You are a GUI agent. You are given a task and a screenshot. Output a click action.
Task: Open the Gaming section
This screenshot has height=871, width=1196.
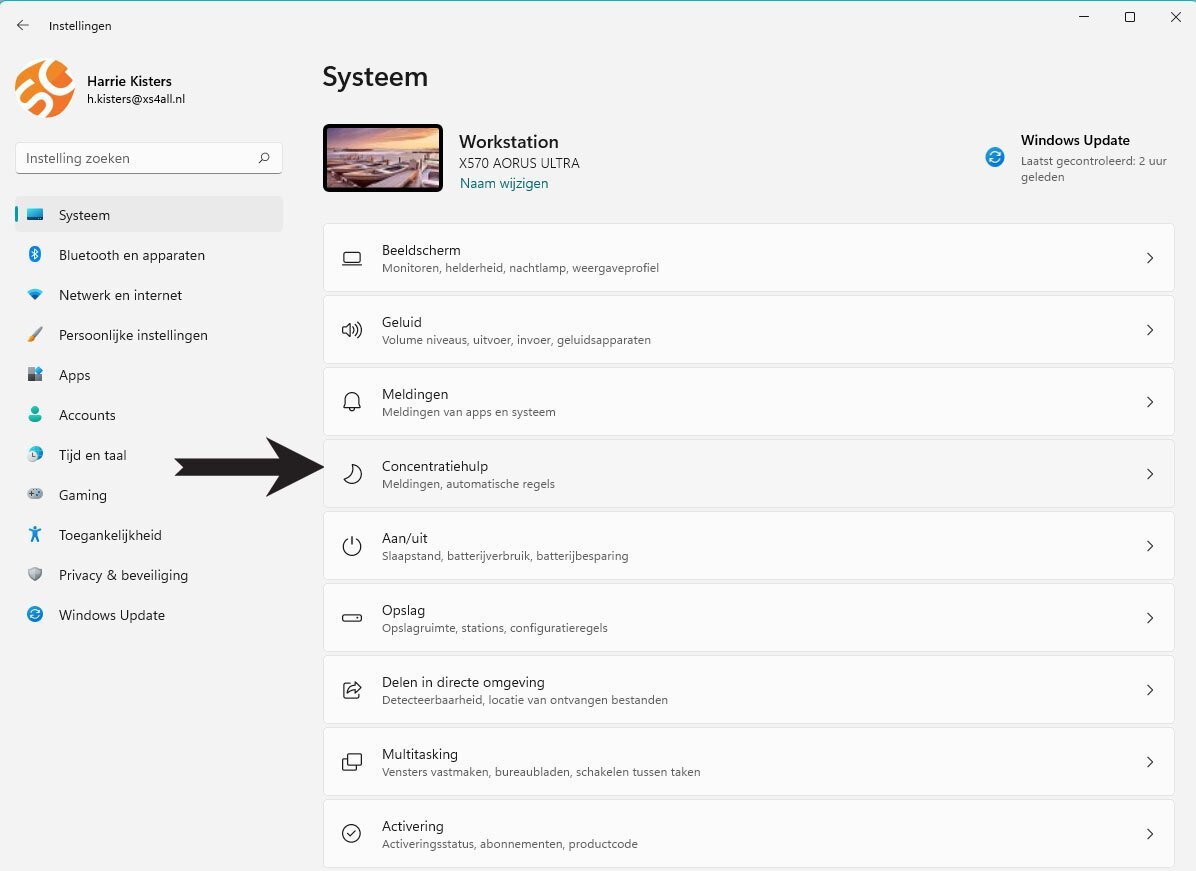149,495
